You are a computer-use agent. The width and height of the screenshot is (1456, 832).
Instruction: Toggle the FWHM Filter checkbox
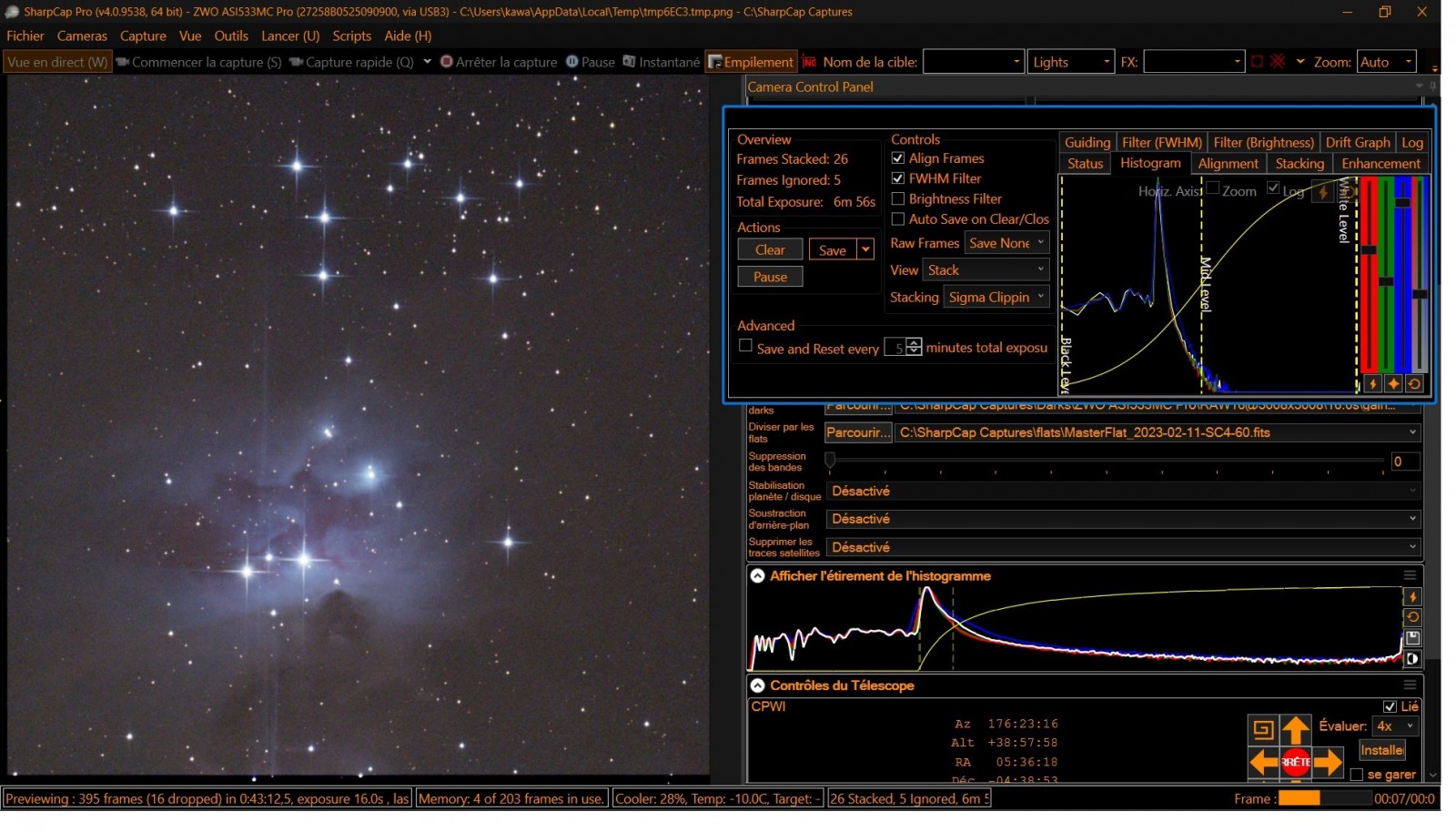[897, 178]
